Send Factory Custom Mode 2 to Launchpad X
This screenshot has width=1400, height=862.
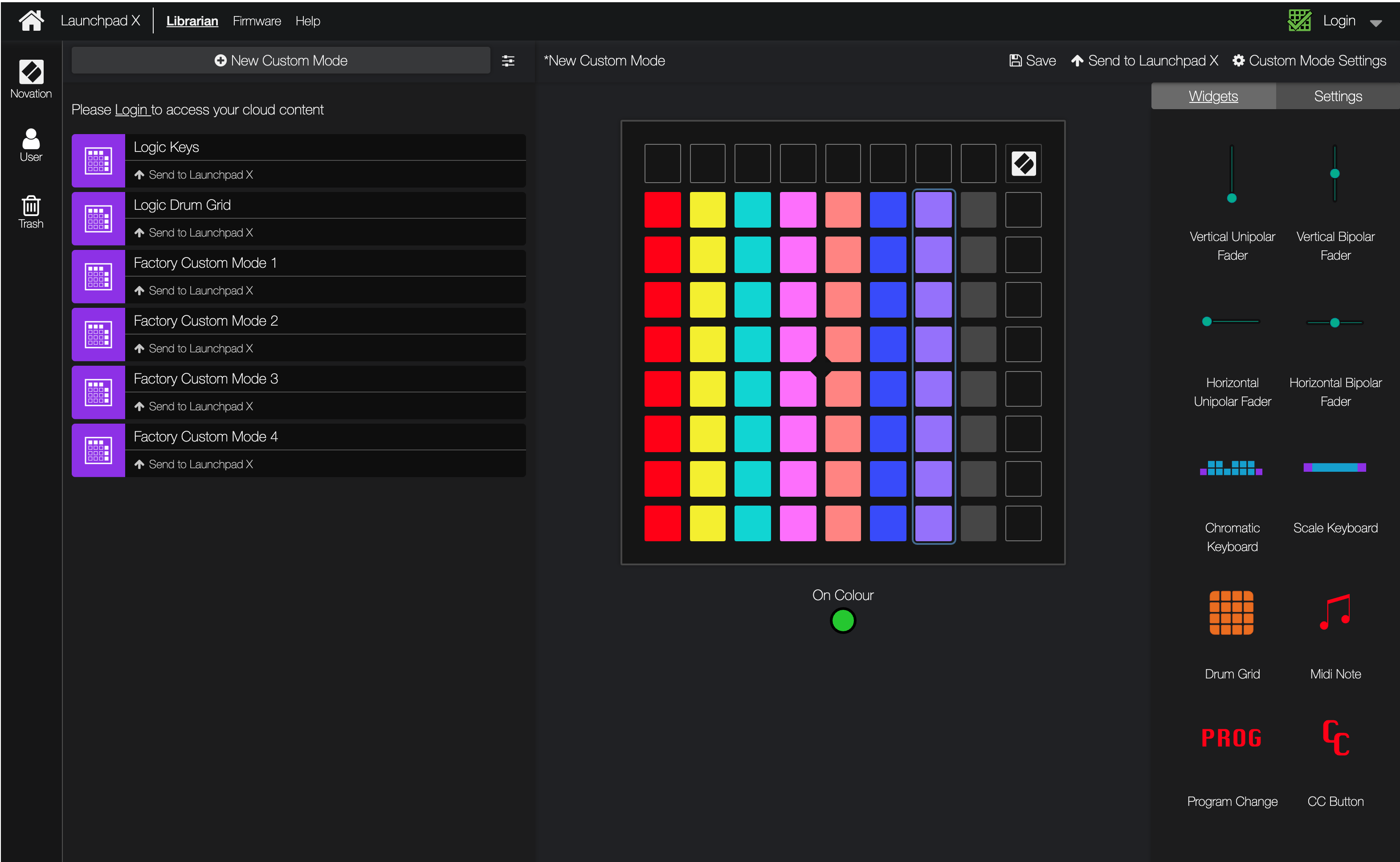194,348
